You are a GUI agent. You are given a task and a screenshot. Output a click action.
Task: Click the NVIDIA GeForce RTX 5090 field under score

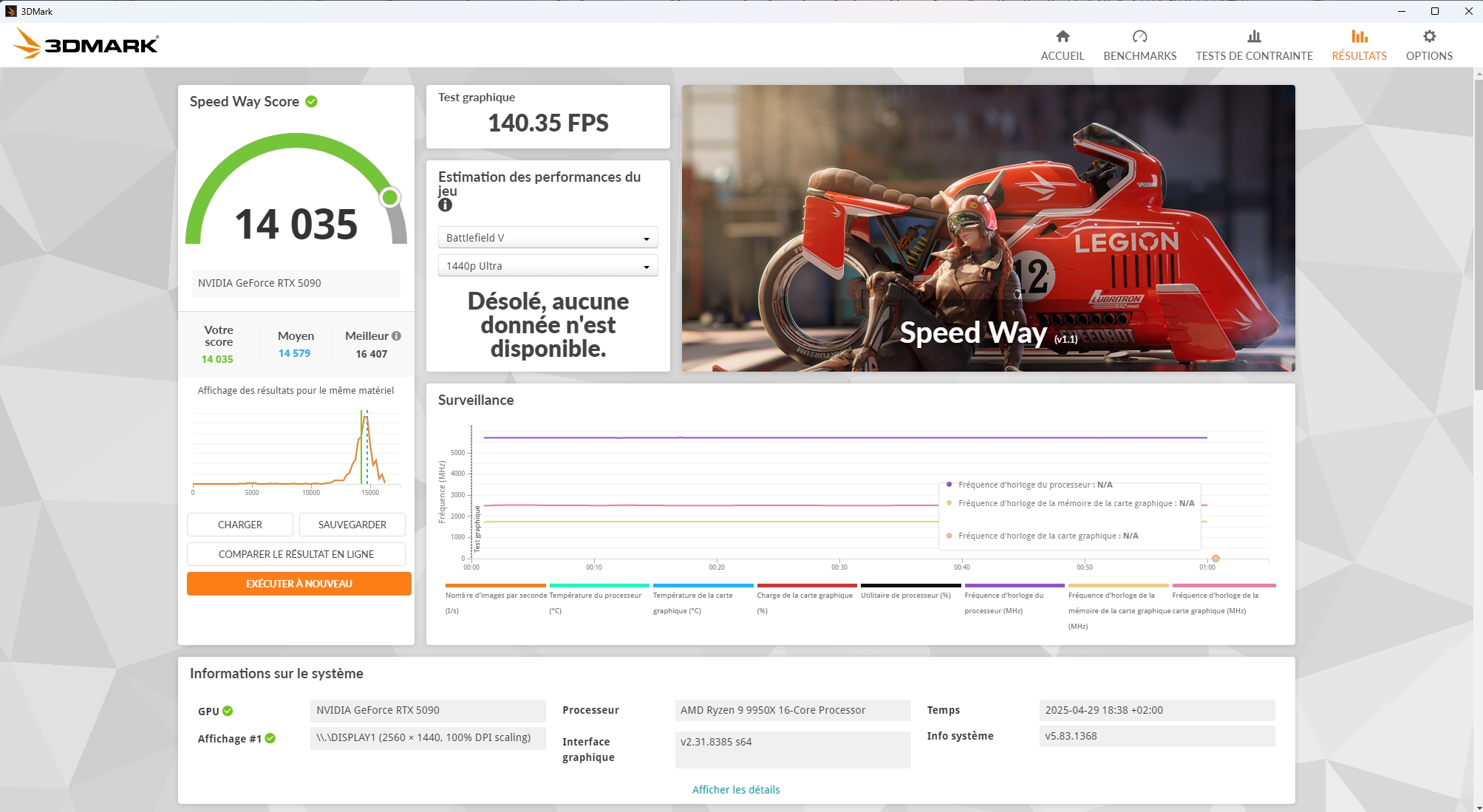point(296,283)
